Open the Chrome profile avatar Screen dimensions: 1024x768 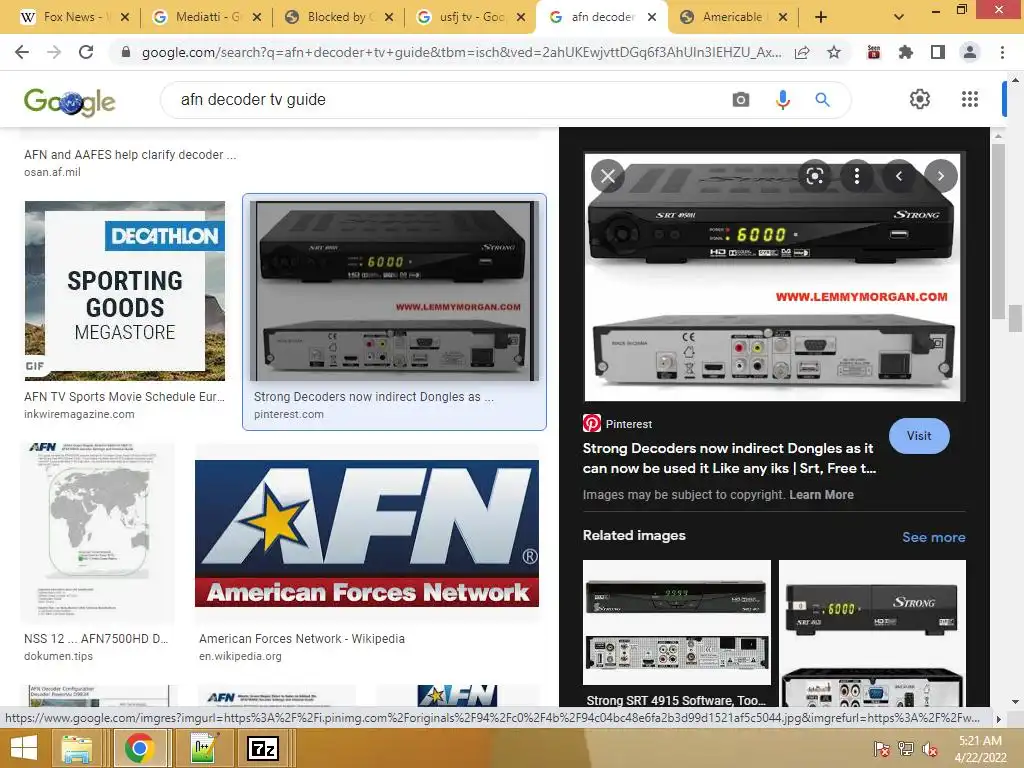tap(970, 52)
